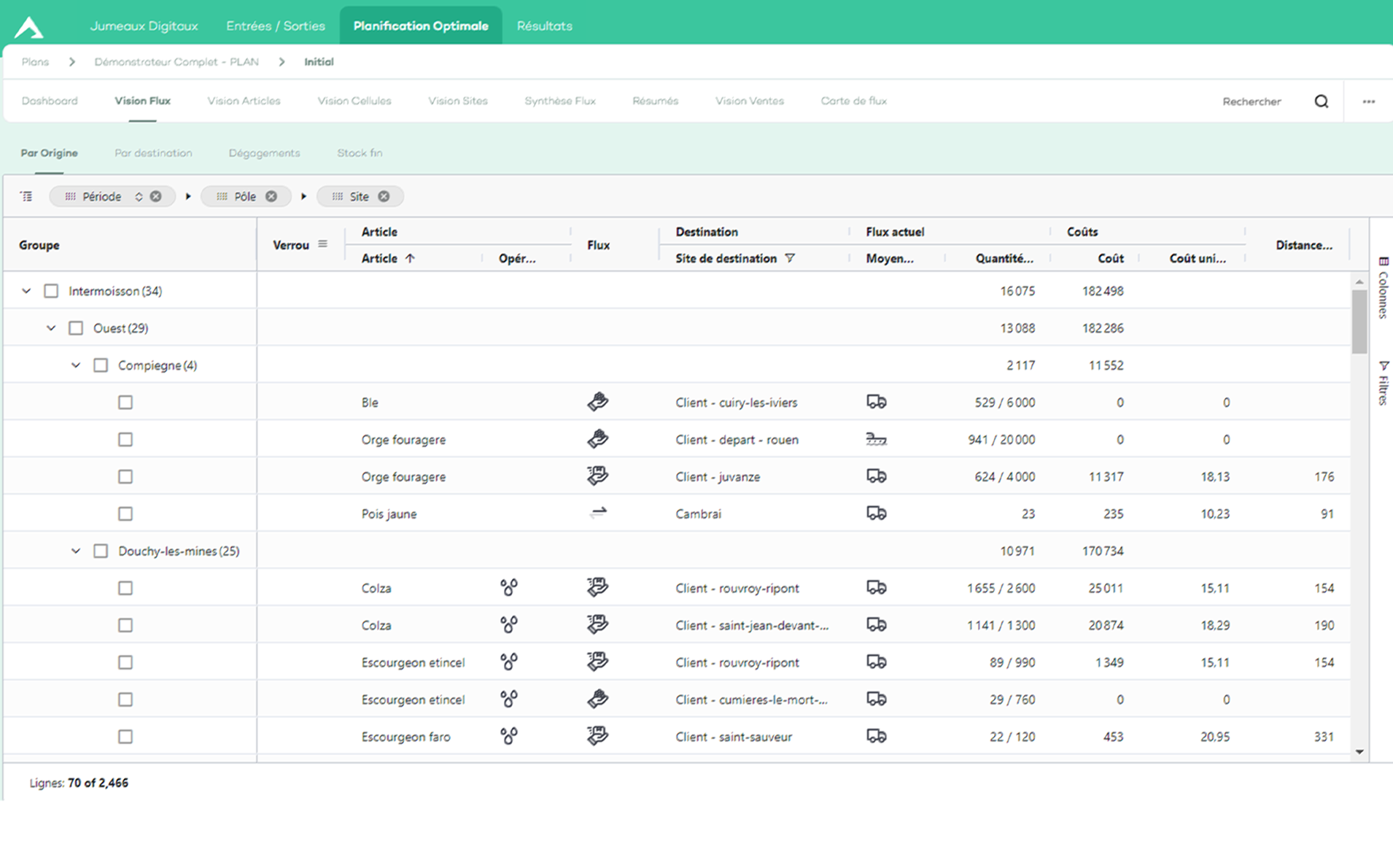
Task: Remove the Site grouping chip
Action: click(x=384, y=196)
